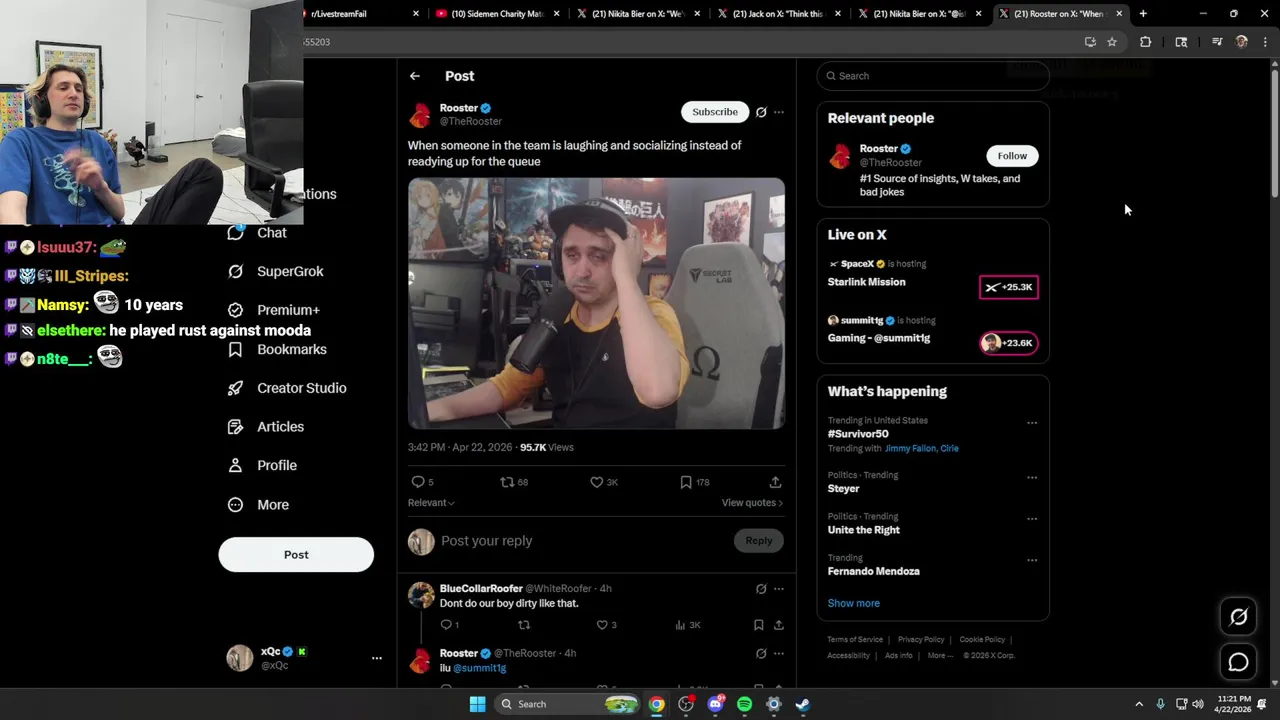
Task: Click the Reply button
Action: pyautogui.click(x=759, y=541)
